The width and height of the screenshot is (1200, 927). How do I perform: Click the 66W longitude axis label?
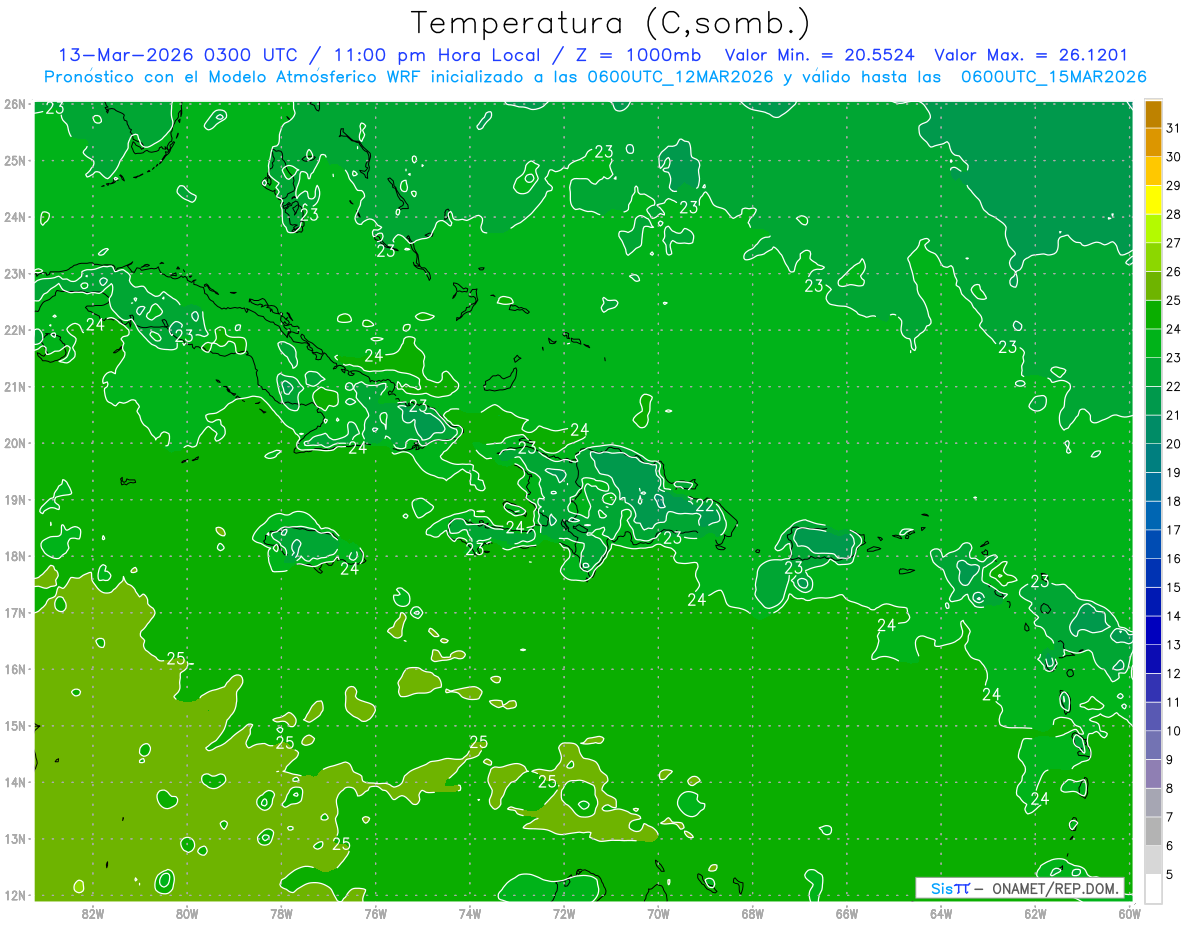click(847, 913)
